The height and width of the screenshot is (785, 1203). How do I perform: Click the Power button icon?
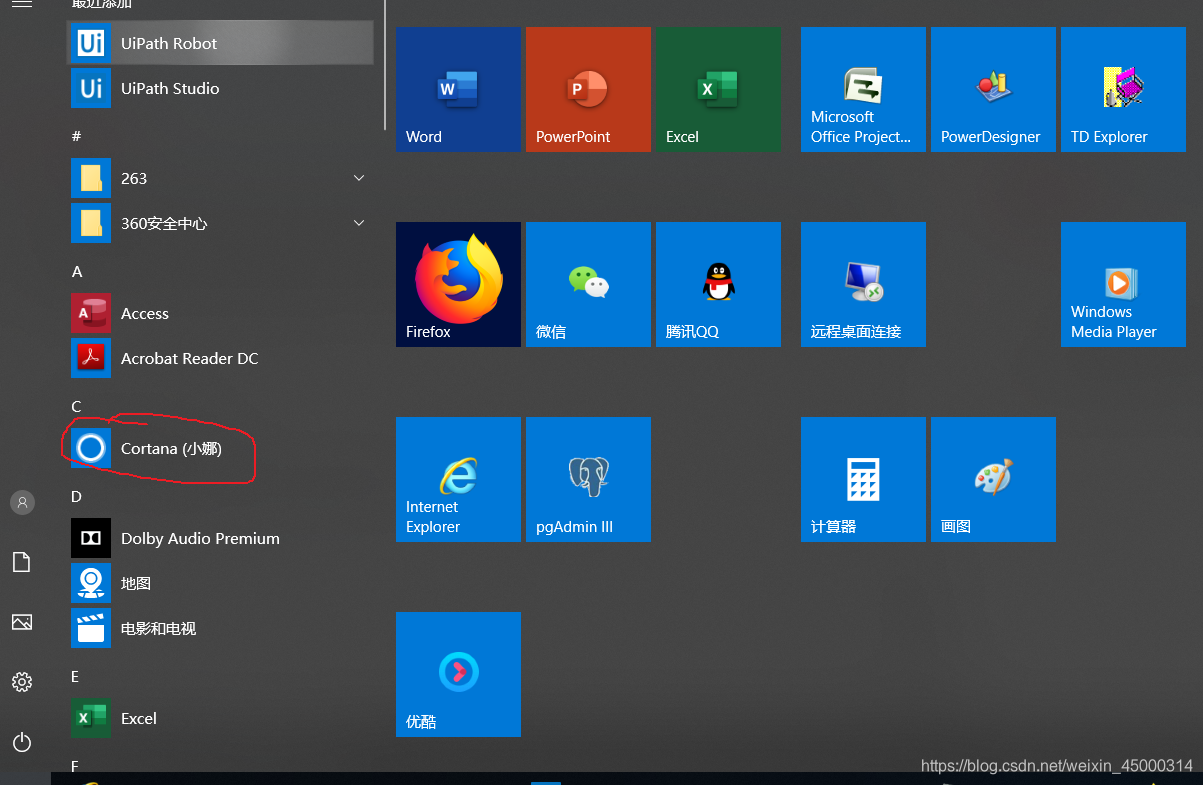[x=22, y=742]
